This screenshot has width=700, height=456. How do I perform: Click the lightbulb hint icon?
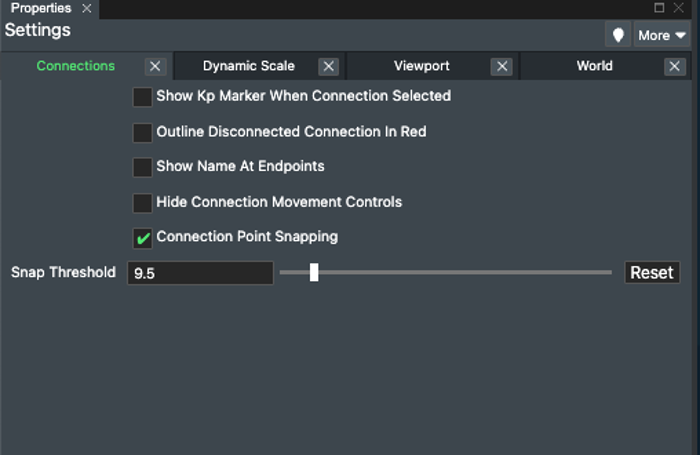pos(618,35)
